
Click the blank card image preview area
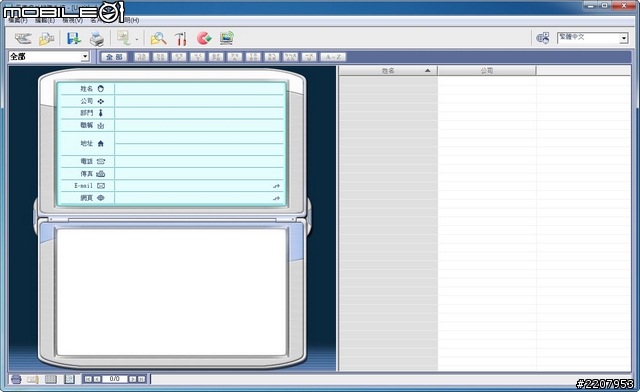click(x=171, y=292)
